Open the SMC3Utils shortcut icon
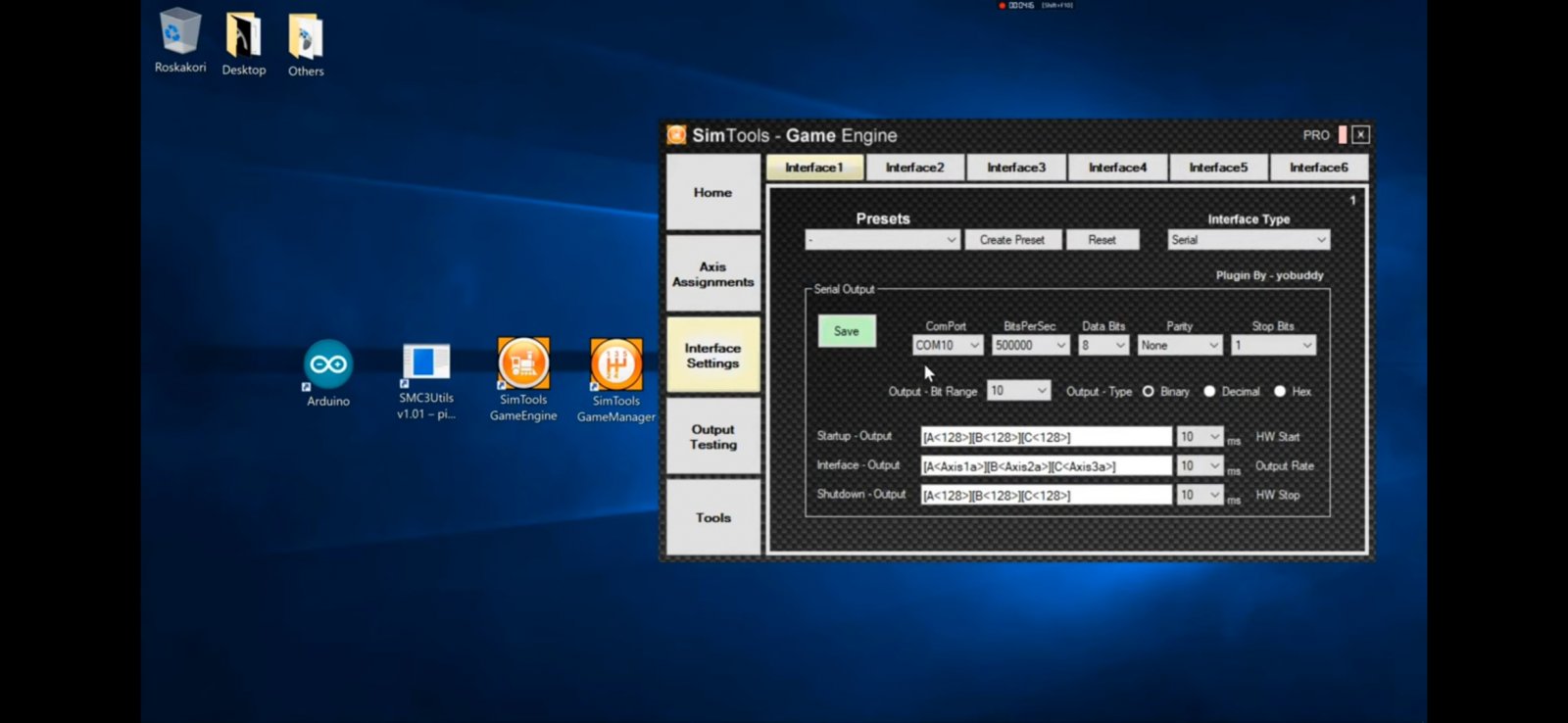The image size is (1568, 723). [x=426, y=362]
